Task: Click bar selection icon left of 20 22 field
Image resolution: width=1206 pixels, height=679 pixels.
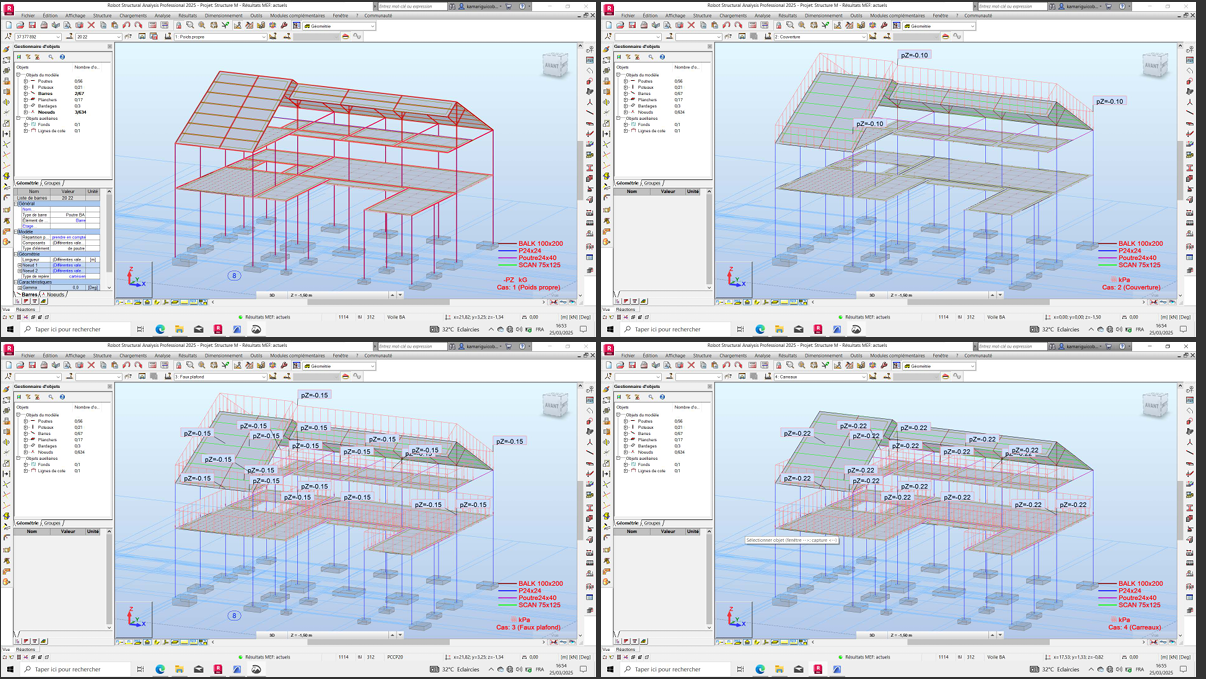Action: (69, 37)
